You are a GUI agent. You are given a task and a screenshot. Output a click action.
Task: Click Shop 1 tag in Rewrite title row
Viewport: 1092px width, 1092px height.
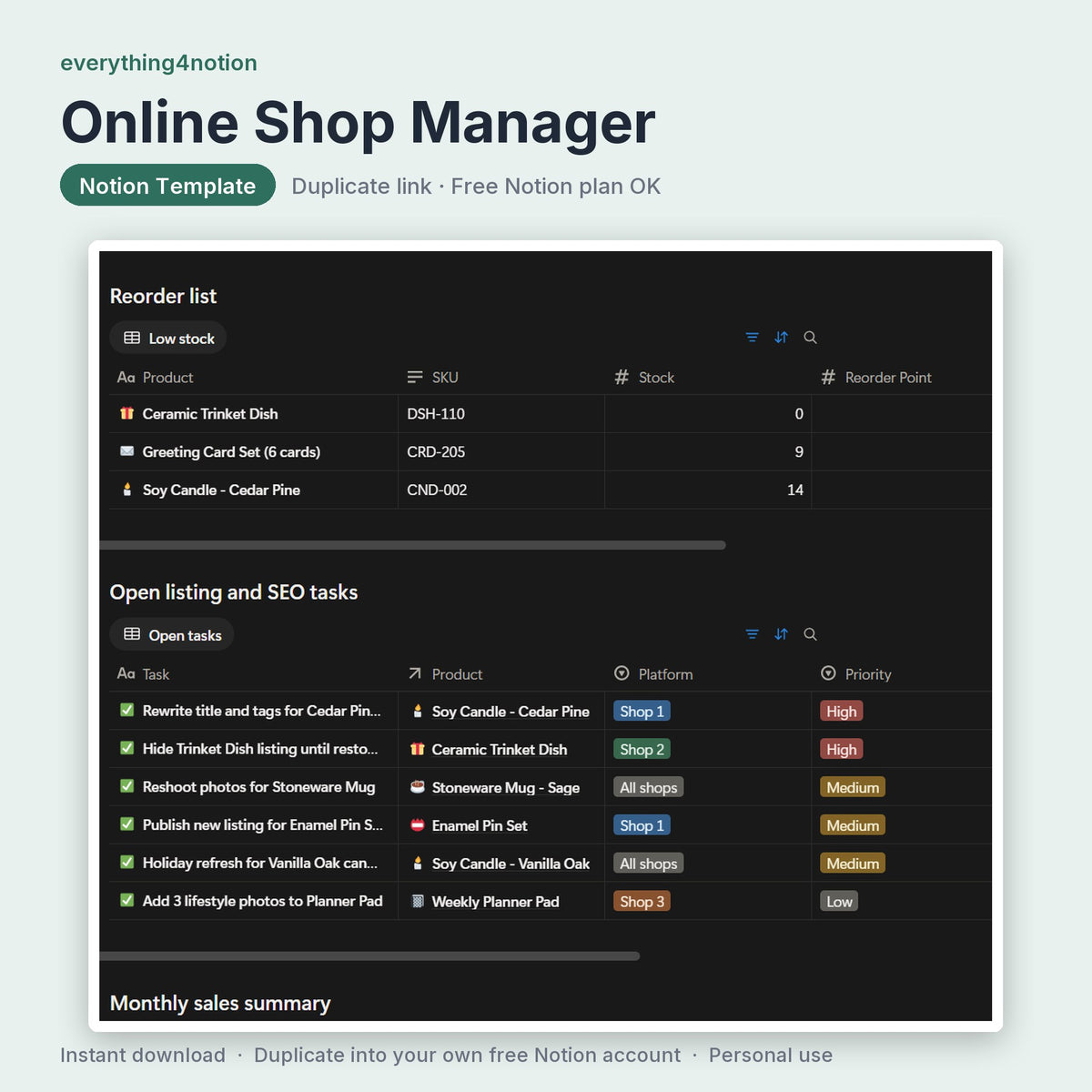pyautogui.click(x=642, y=712)
